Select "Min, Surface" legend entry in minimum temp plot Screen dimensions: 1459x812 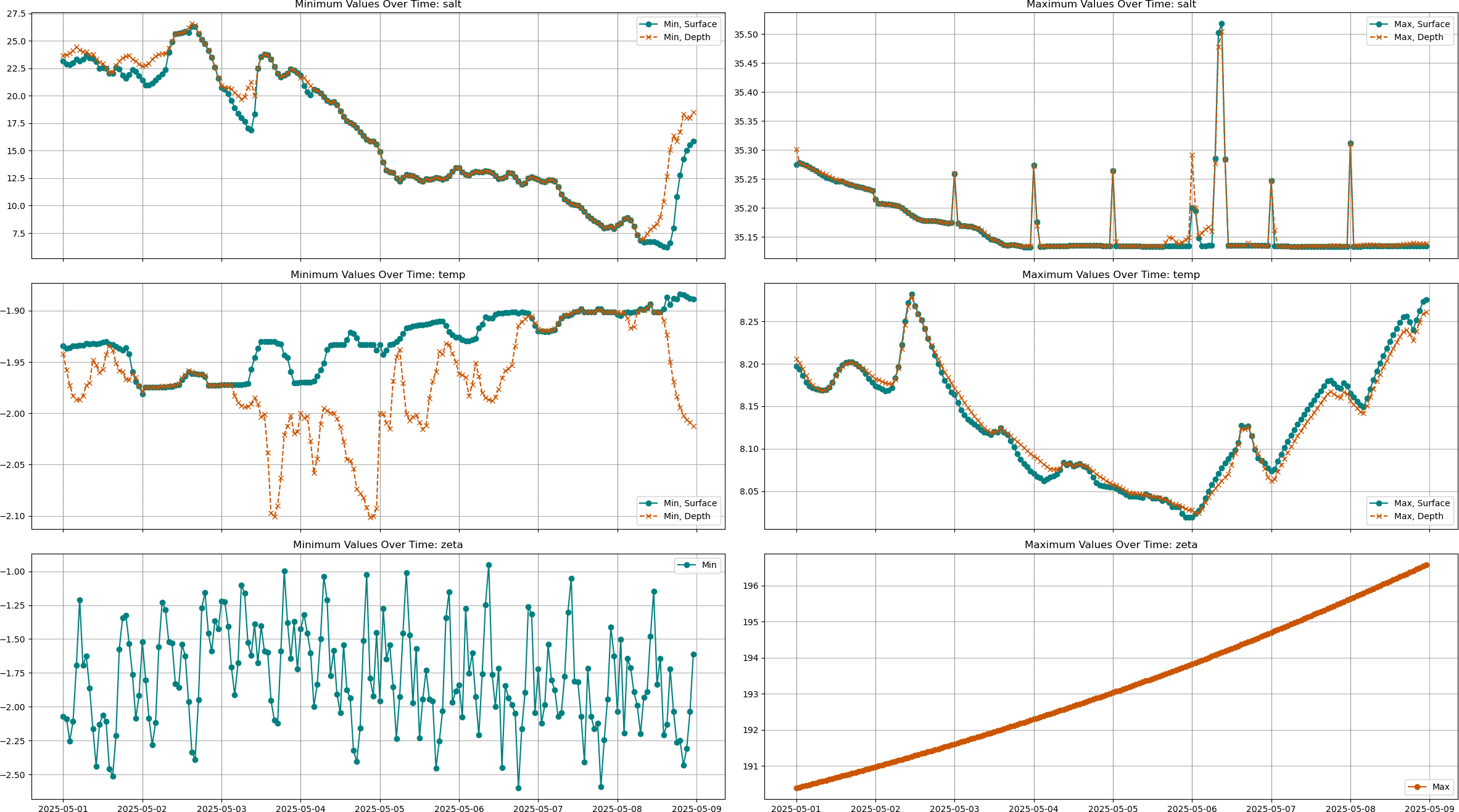pyautogui.click(x=679, y=503)
